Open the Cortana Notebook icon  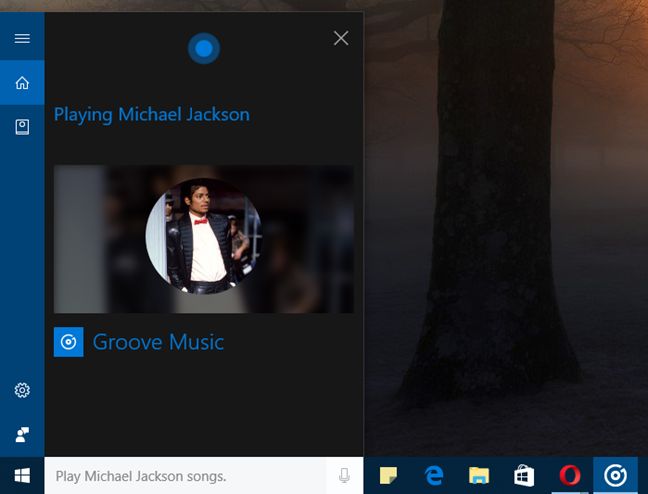click(x=22, y=127)
